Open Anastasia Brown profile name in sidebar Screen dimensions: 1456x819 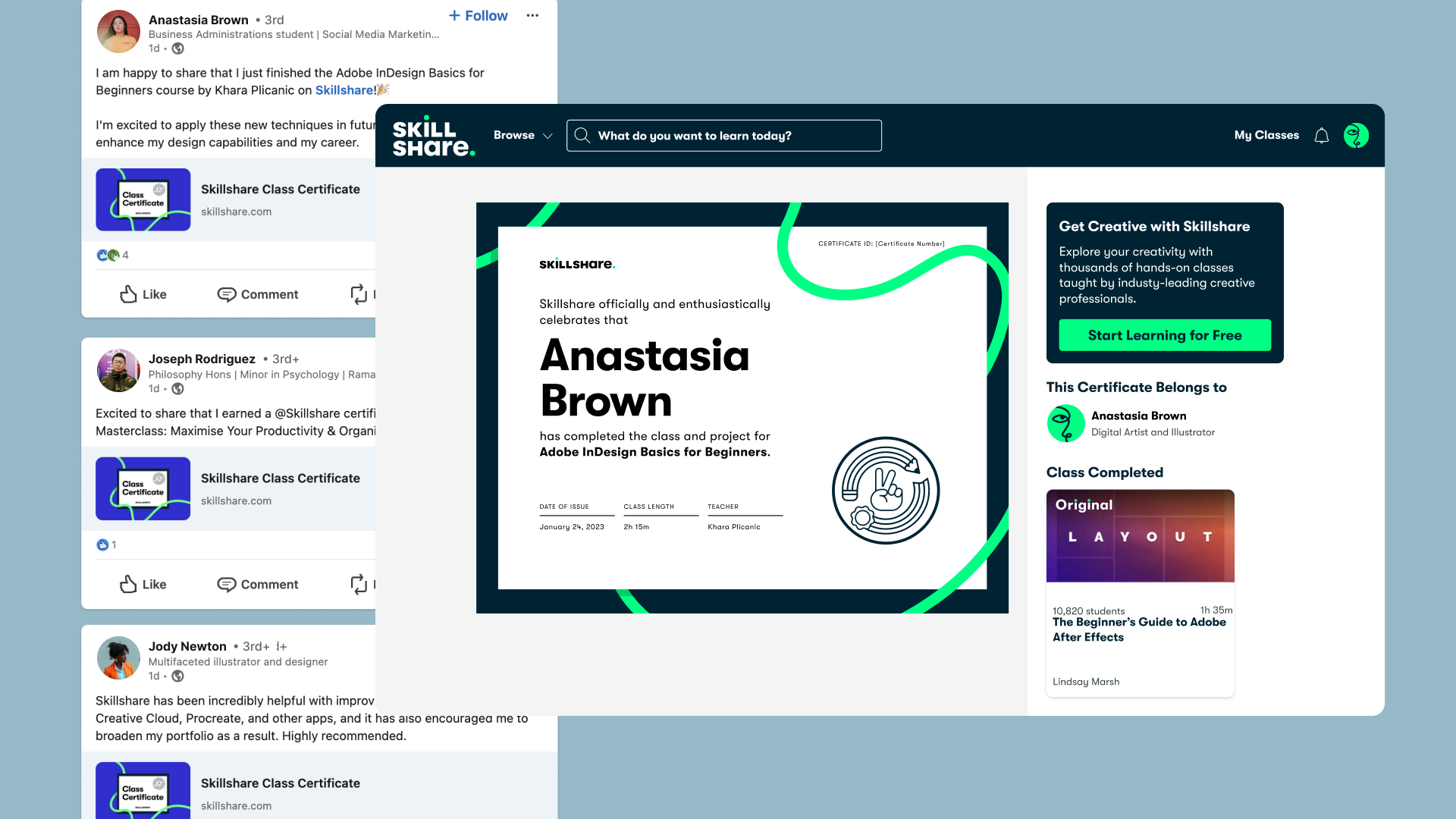pyautogui.click(x=1138, y=416)
